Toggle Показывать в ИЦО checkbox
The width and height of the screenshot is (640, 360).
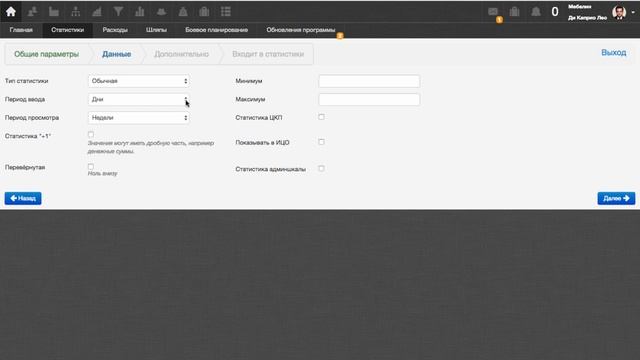pos(321,142)
